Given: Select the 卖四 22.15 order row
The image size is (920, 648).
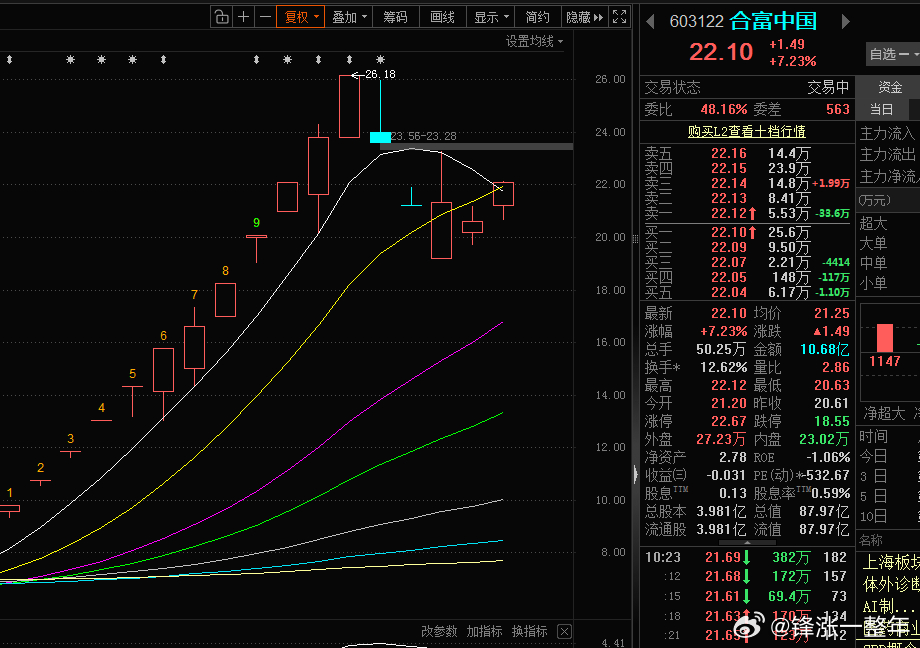Looking at the screenshot, I should [x=747, y=168].
